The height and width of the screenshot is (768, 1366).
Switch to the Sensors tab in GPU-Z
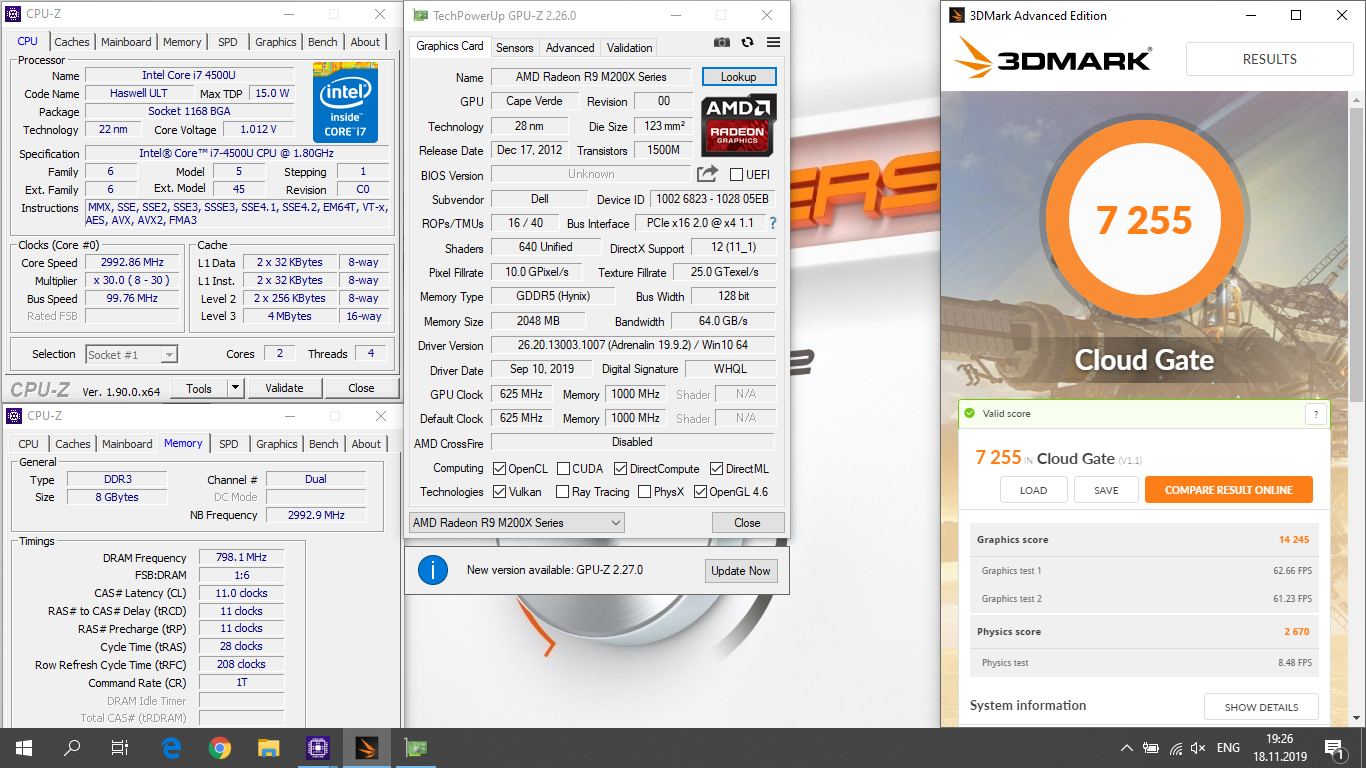(x=515, y=47)
